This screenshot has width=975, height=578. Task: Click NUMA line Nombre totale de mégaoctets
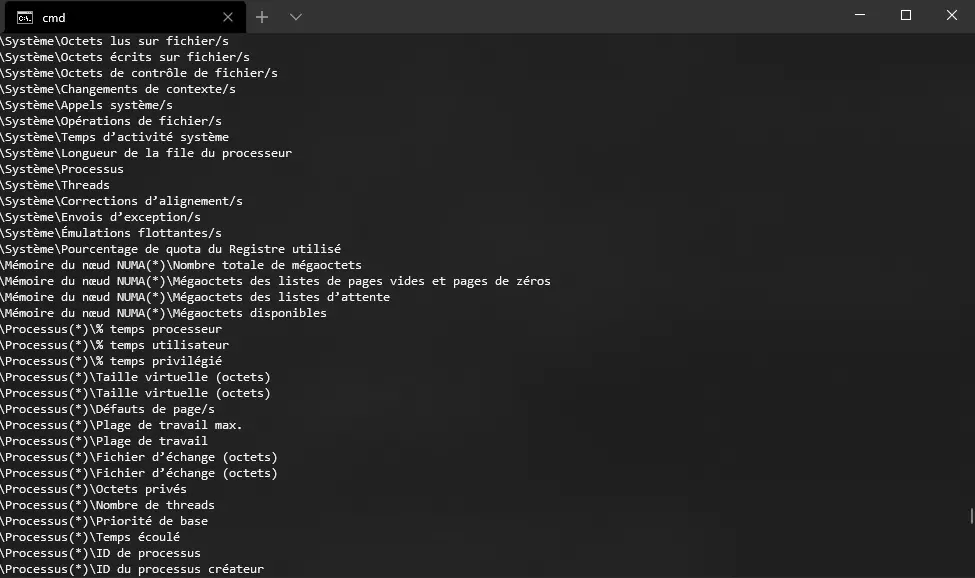click(x=181, y=265)
